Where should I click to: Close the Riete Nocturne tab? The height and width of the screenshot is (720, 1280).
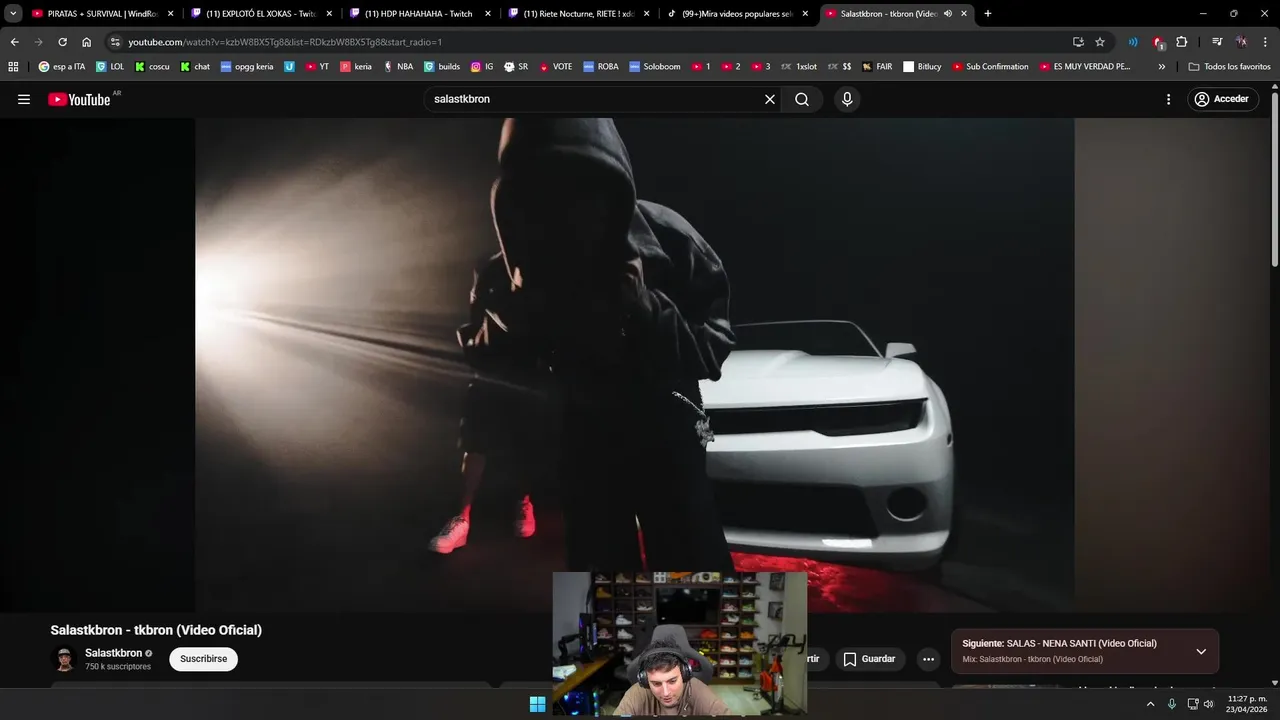tap(646, 14)
